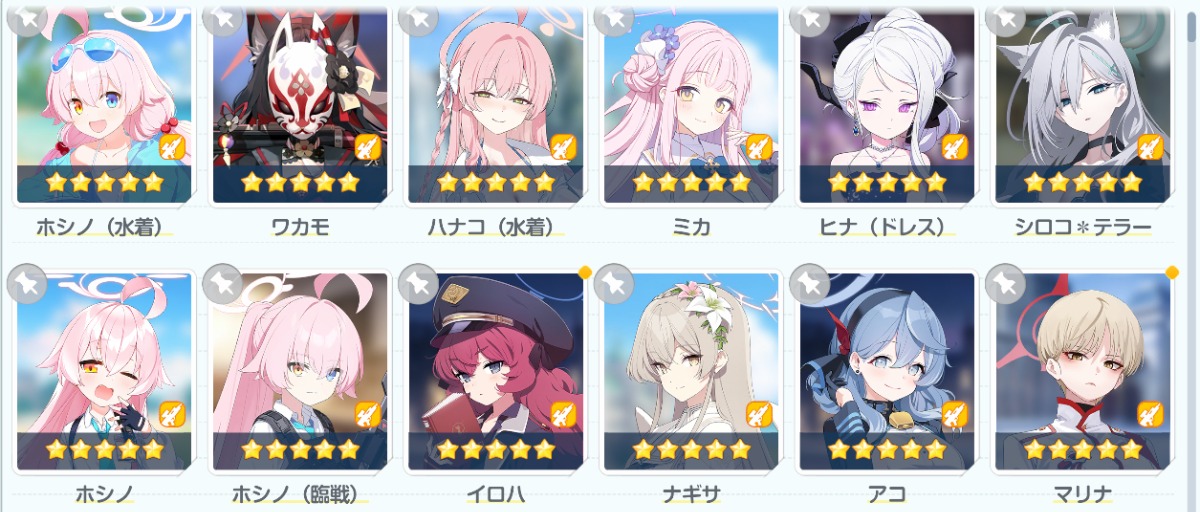Click orange weapon badge on ヒナ（ドレス） card
Image resolution: width=1200 pixels, height=512 pixels.
click(x=955, y=147)
